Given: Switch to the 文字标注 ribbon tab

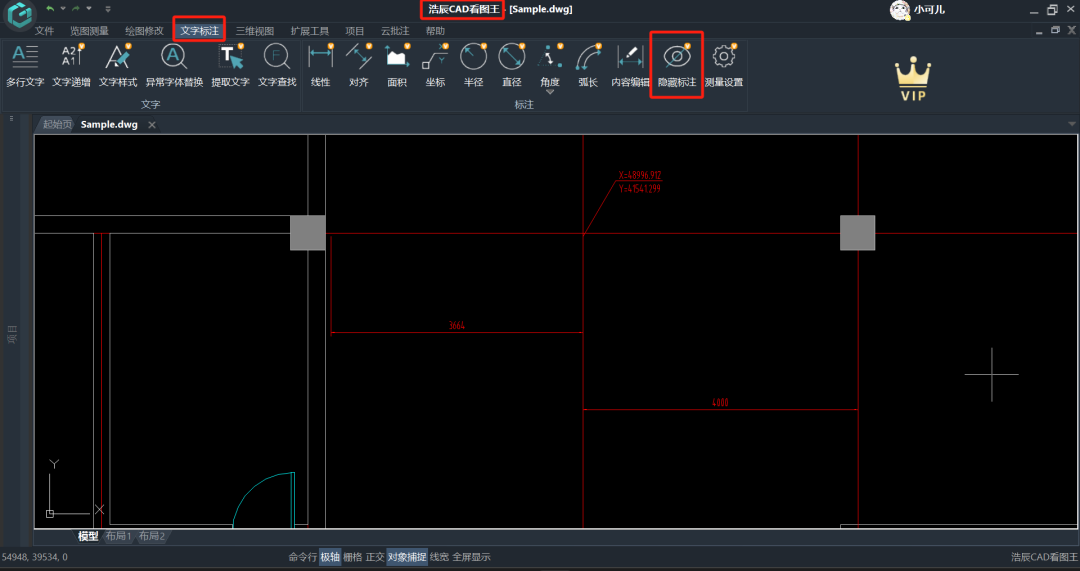Looking at the screenshot, I should point(200,31).
